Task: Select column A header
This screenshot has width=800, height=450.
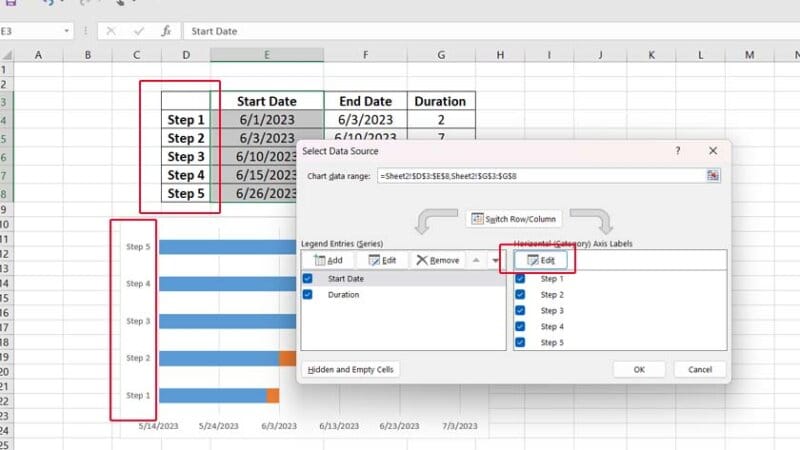Action: (38, 55)
